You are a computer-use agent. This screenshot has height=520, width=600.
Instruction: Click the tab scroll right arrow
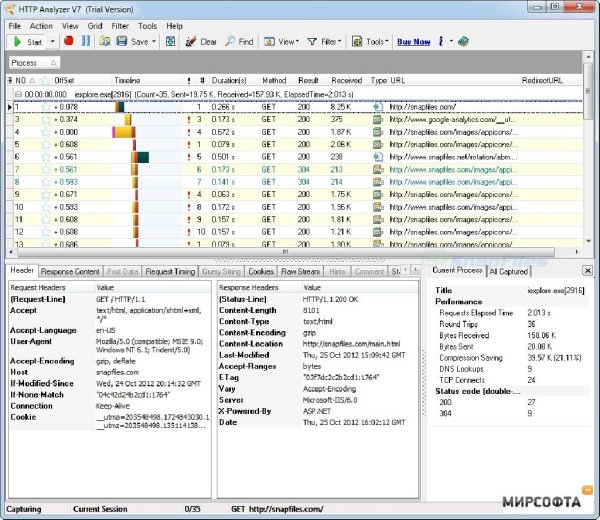coord(415,270)
